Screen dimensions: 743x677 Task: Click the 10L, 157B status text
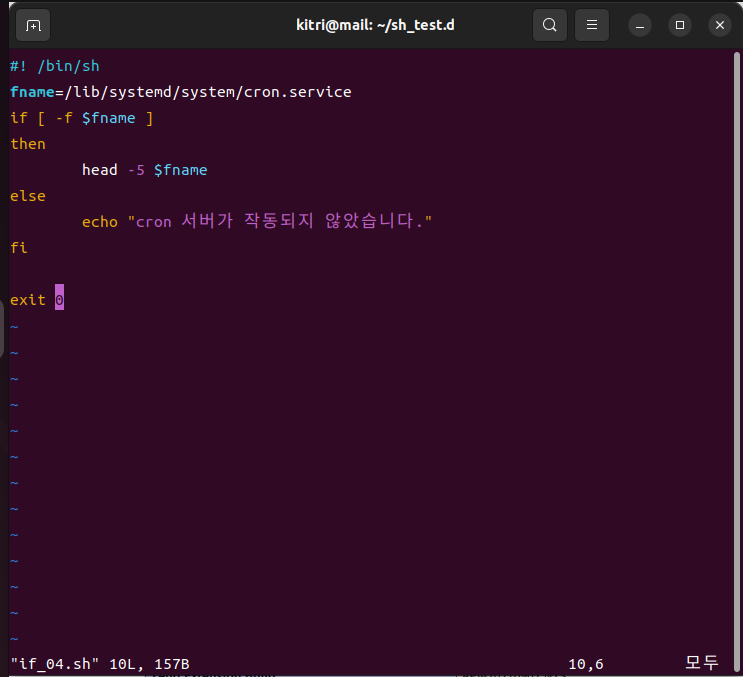click(149, 664)
